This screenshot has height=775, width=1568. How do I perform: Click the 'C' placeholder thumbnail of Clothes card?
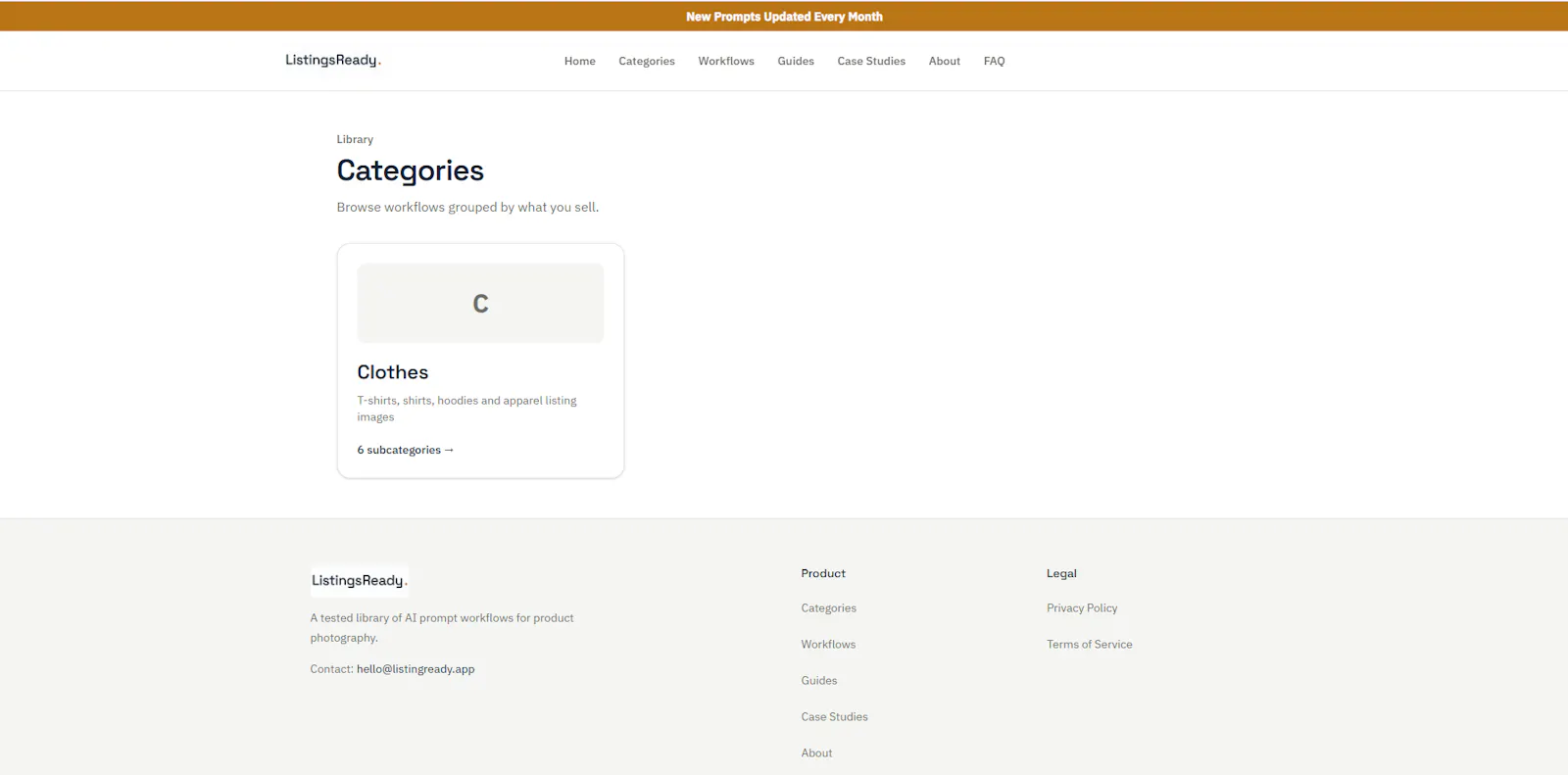coord(480,303)
